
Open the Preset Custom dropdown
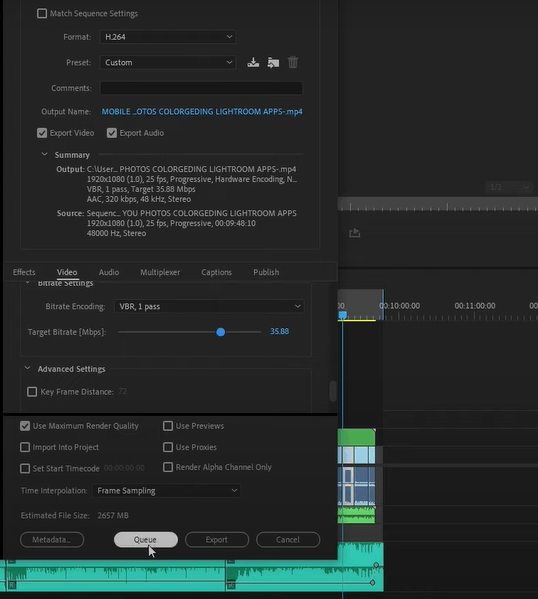pyautogui.click(x=168, y=62)
